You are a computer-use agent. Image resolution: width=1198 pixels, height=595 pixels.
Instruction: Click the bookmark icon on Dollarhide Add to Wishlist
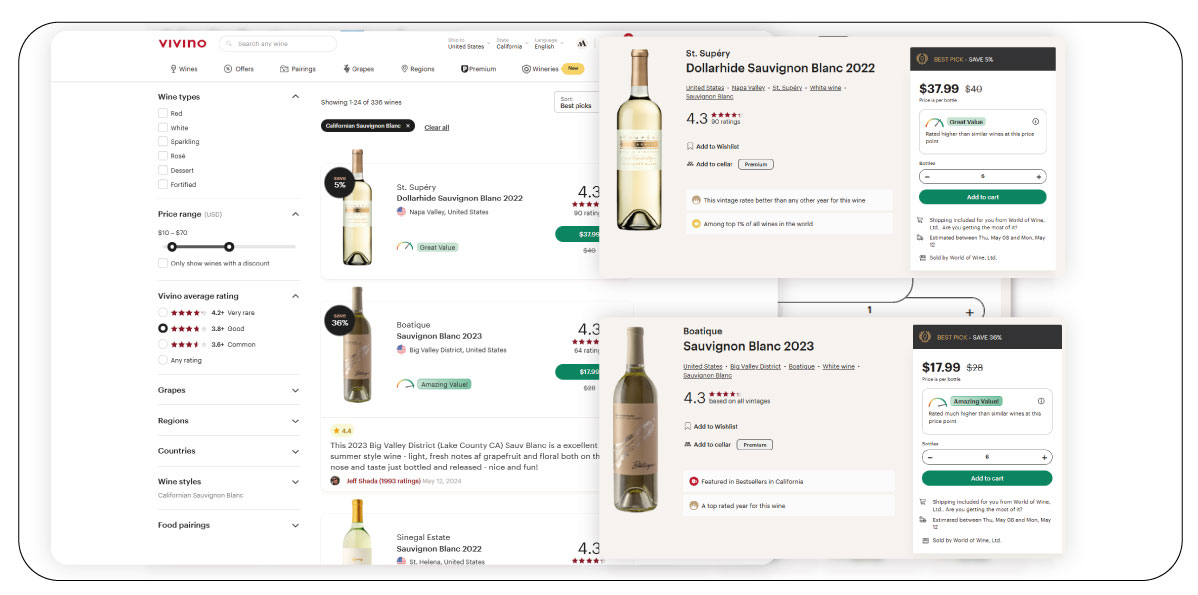(690, 146)
